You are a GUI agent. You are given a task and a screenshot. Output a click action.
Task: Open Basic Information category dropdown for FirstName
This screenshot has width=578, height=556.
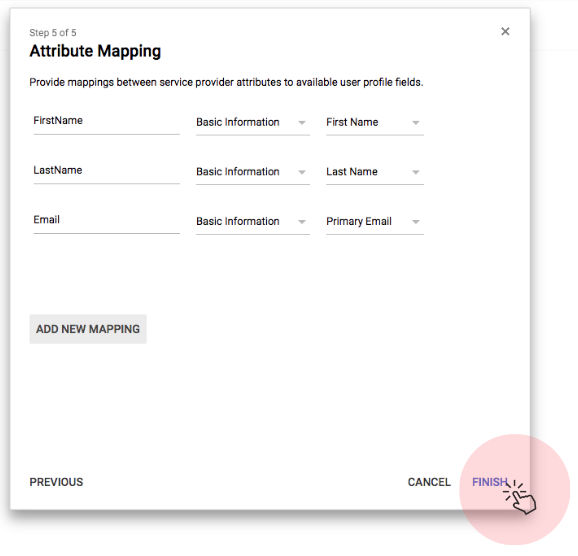(x=253, y=123)
